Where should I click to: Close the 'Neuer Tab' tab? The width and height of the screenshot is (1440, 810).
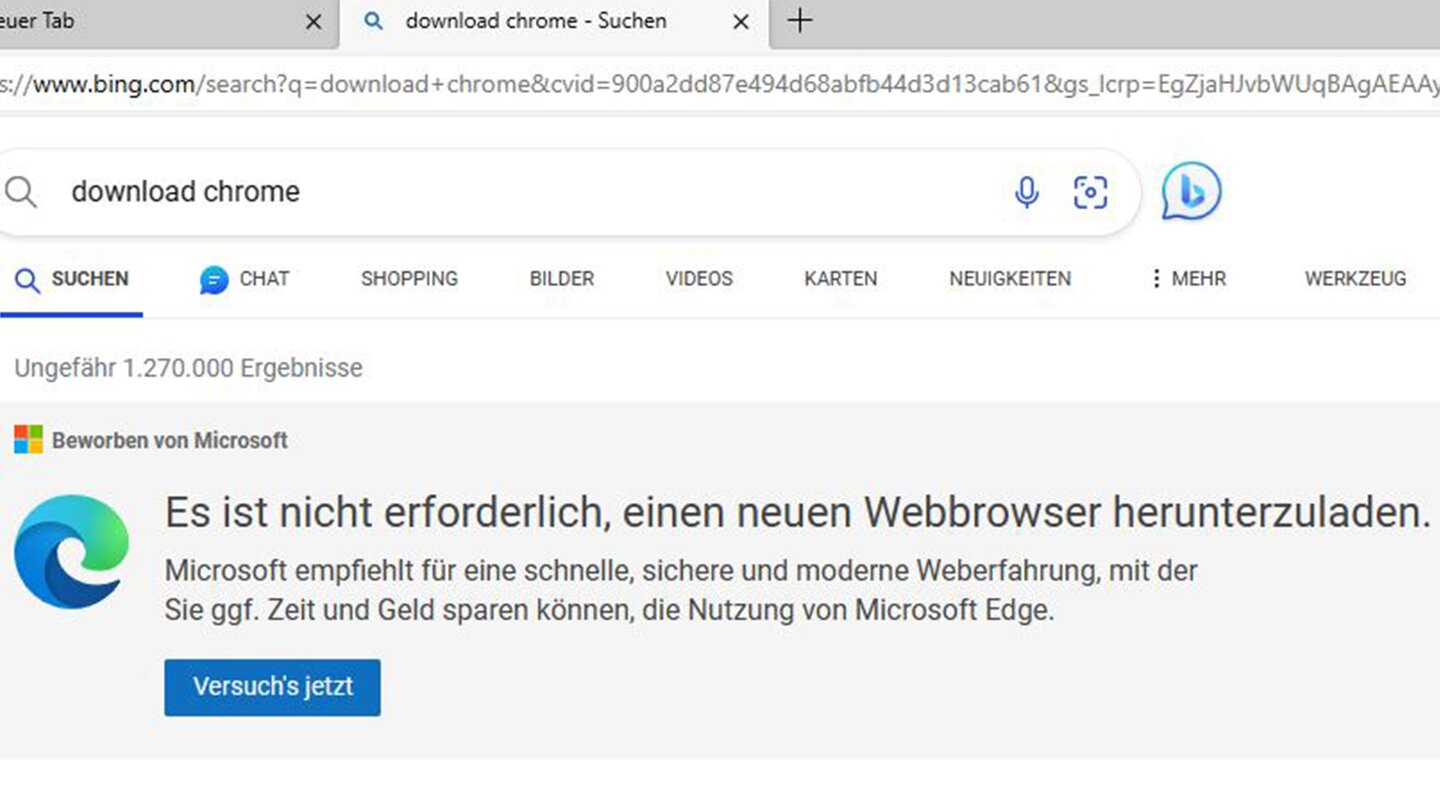tap(313, 22)
